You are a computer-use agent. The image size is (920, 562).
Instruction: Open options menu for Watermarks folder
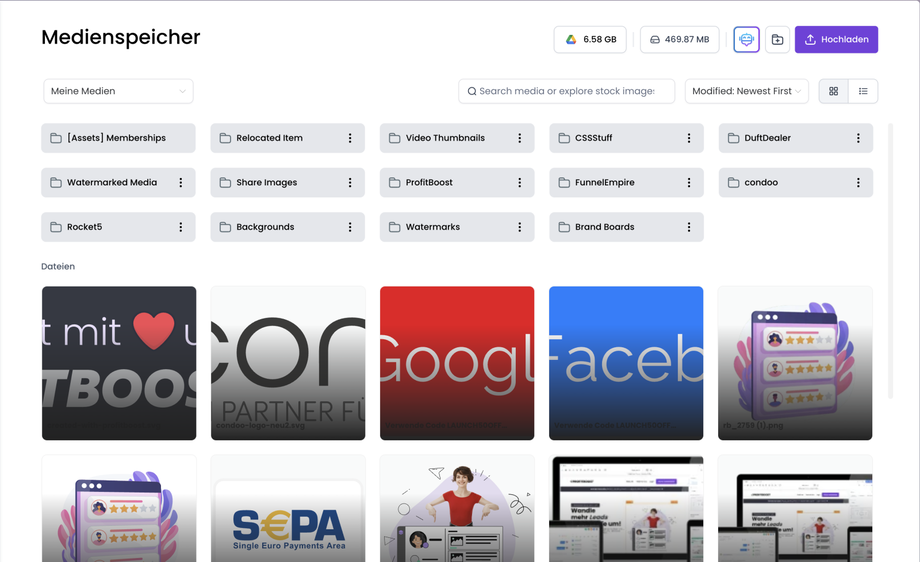pos(519,227)
